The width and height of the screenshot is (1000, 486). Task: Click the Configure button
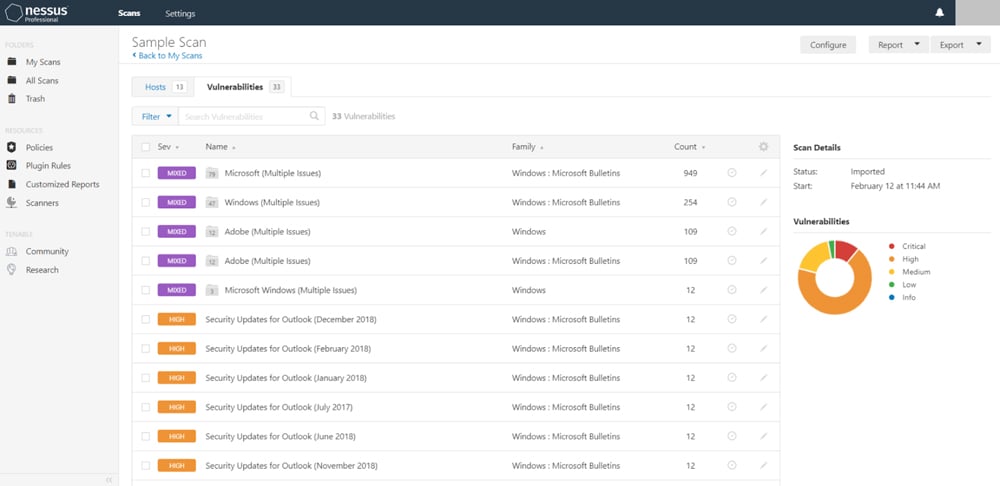(828, 45)
